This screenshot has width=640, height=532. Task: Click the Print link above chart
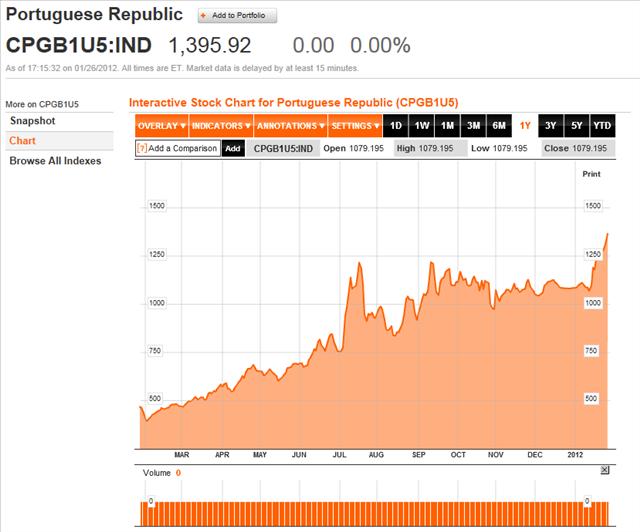[x=591, y=174]
